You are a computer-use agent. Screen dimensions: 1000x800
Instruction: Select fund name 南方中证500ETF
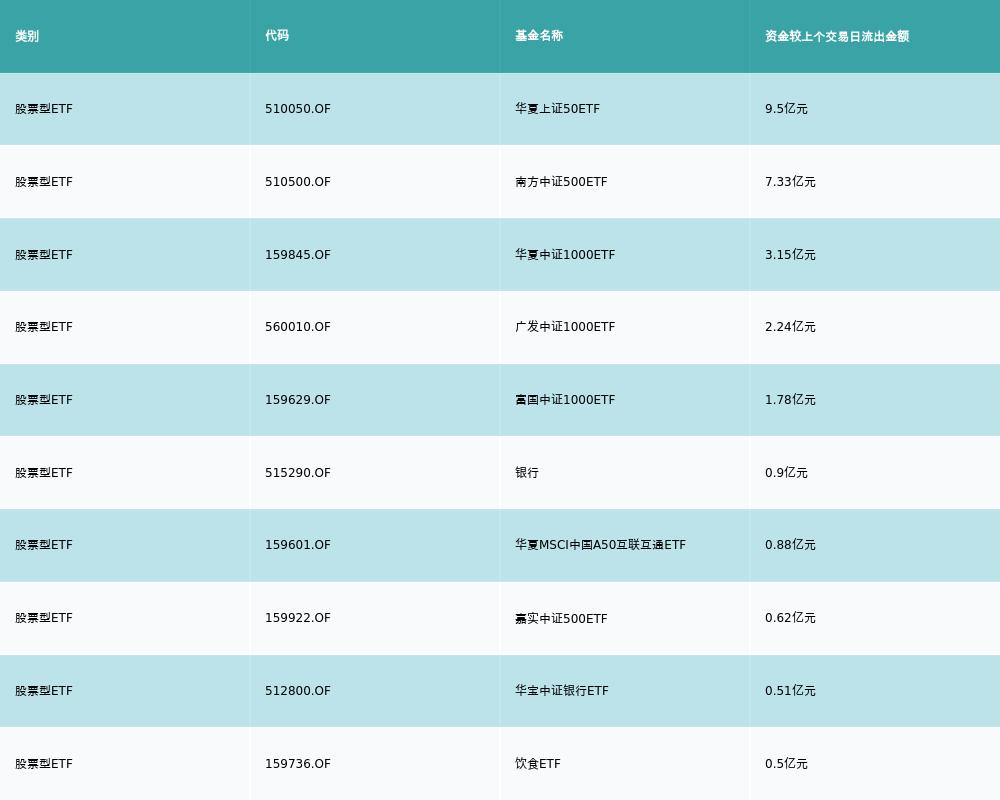(561, 182)
